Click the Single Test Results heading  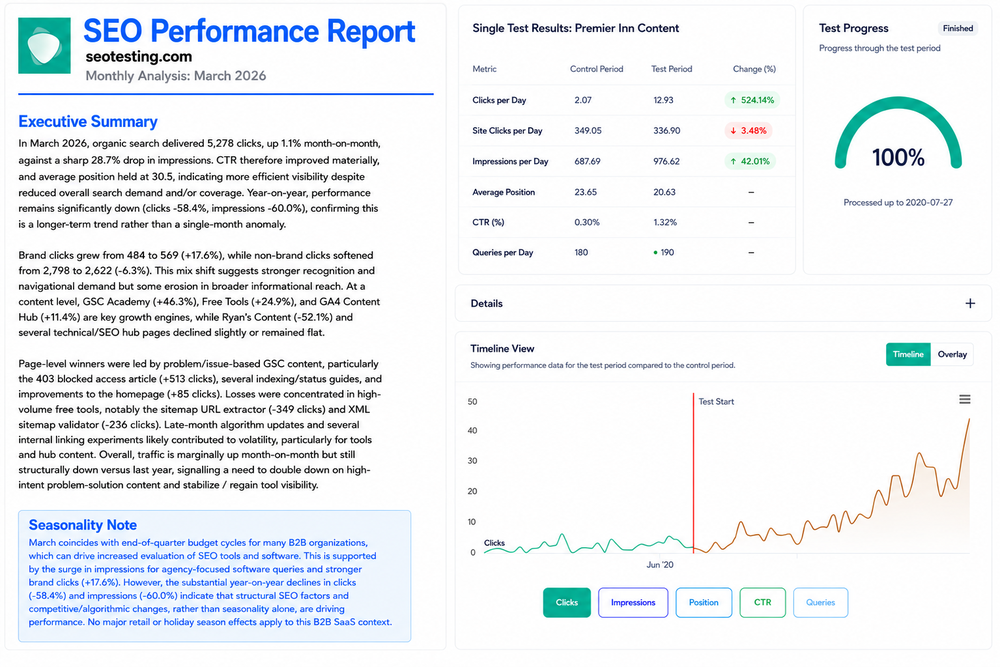tap(575, 28)
